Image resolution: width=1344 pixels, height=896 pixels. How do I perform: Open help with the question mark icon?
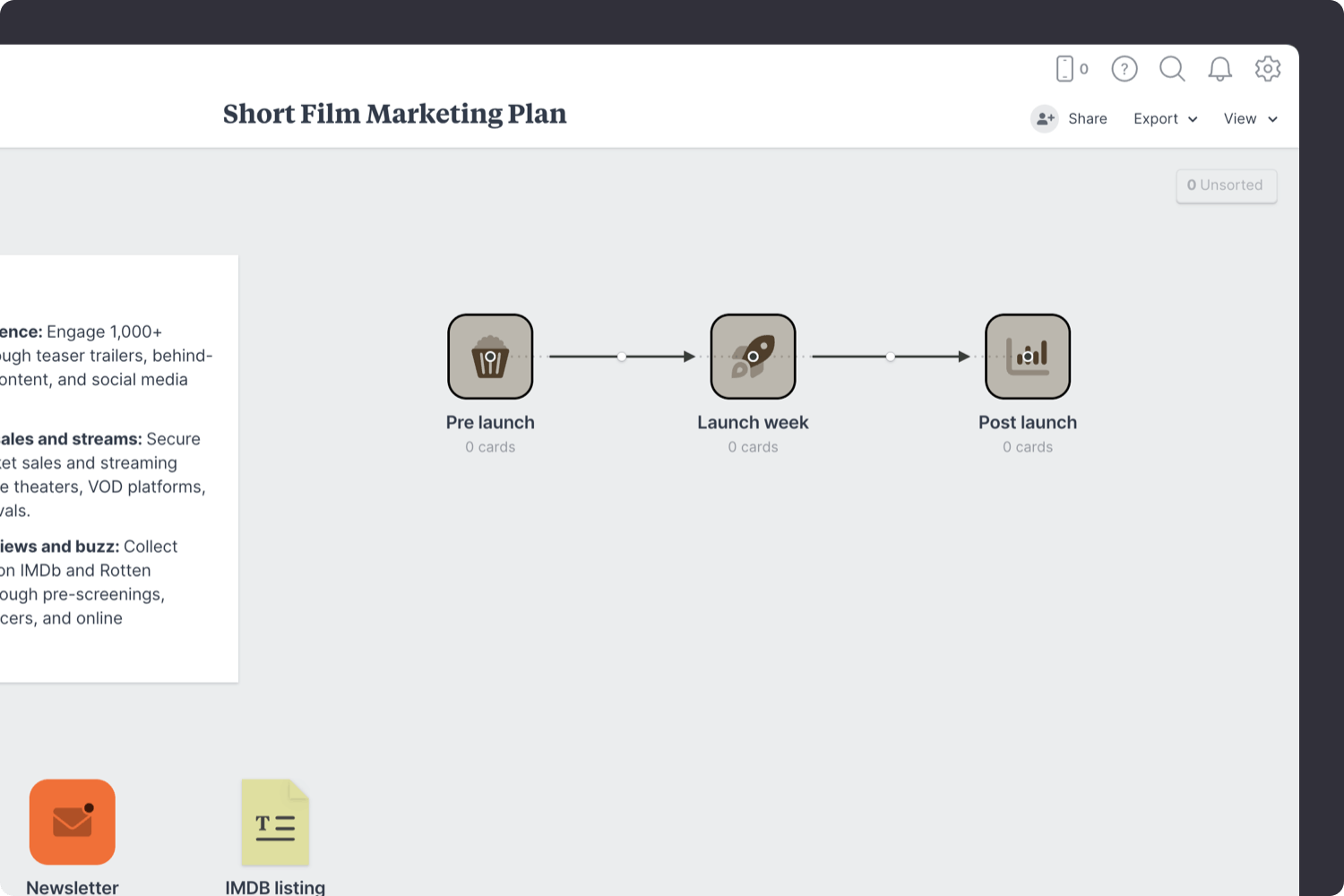(1124, 69)
